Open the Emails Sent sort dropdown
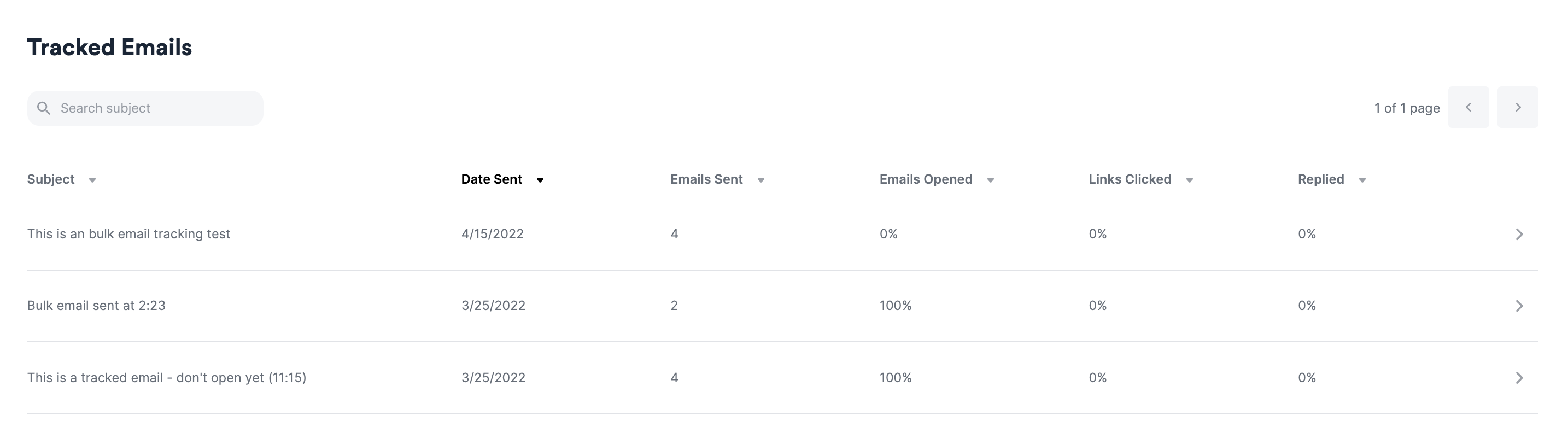1568x421 pixels. coord(762,180)
